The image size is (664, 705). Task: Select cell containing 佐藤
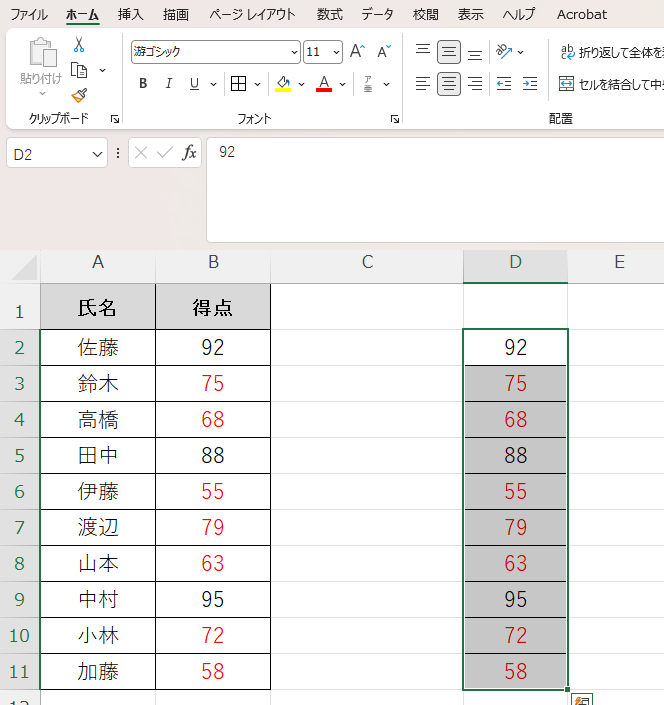[x=98, y=348]
